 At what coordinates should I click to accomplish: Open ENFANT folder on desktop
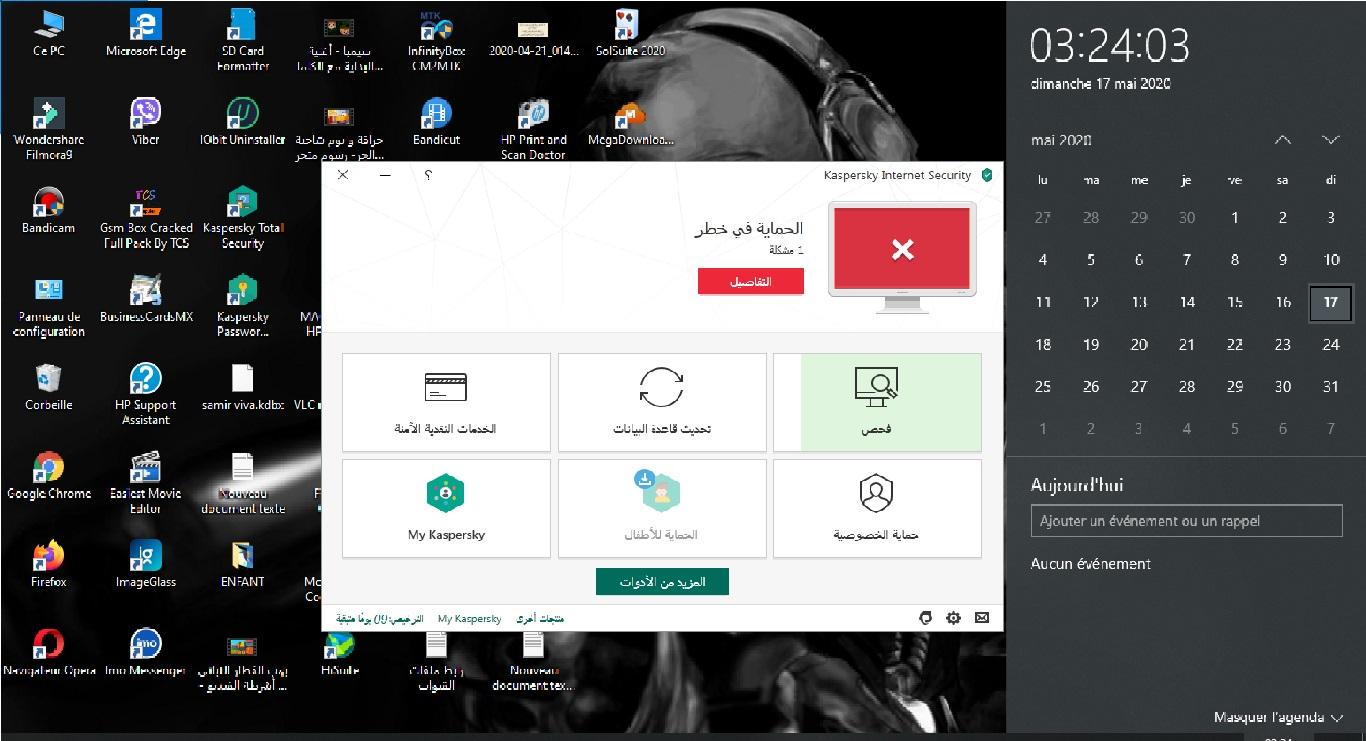243,564
